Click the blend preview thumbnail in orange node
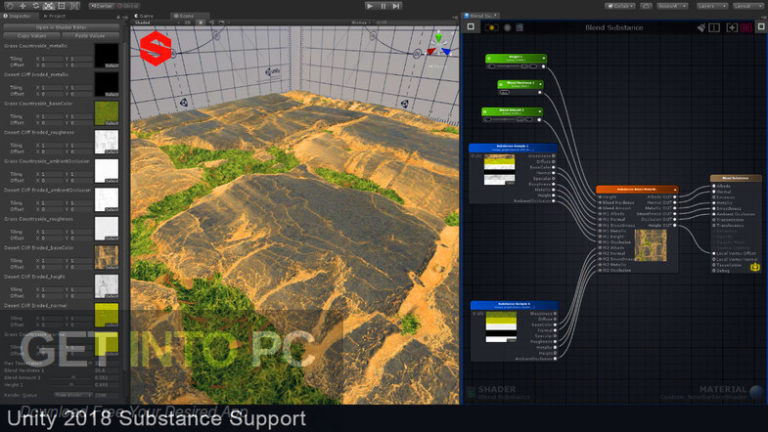 coord(650,245)
